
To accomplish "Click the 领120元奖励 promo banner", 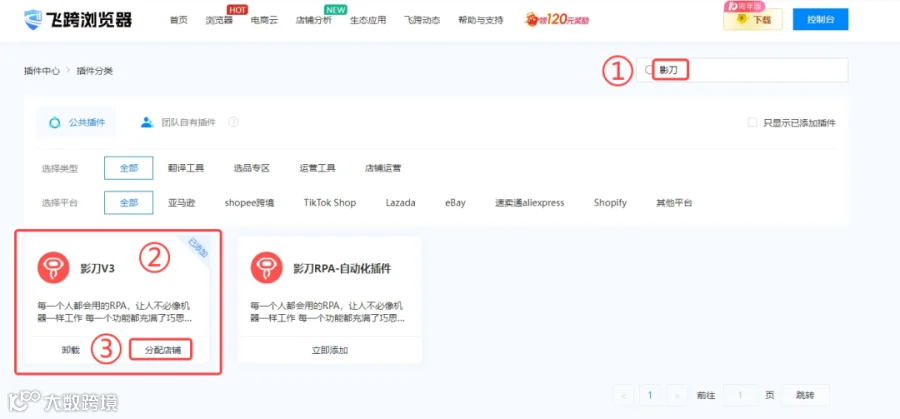I will click(556, 20).
